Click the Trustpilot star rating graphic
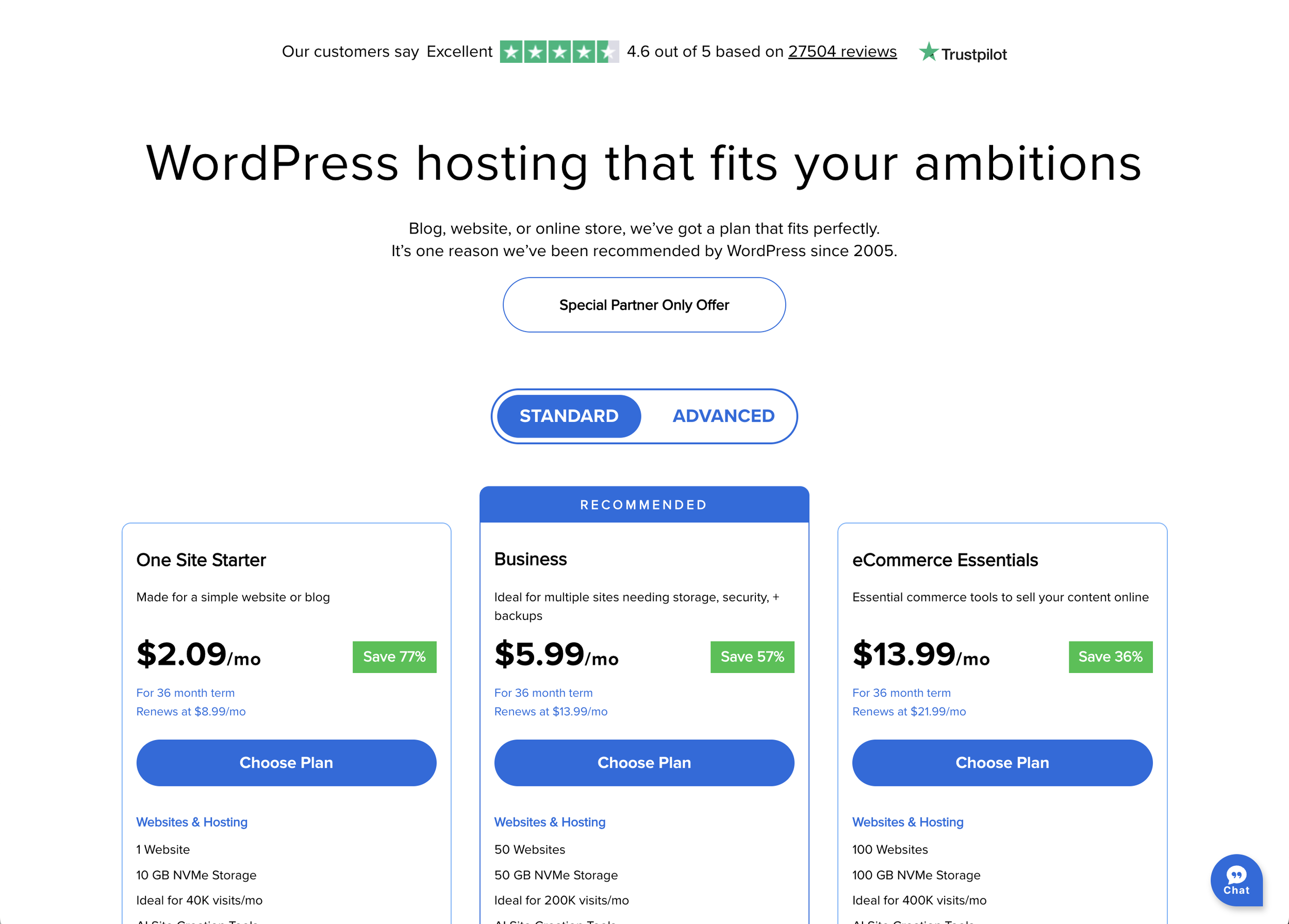The height and width of the screenshot is (924, 1289). (559, 52)
